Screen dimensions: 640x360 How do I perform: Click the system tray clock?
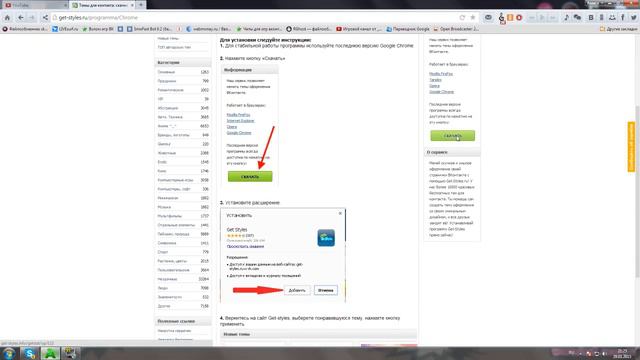click(622, 353)
